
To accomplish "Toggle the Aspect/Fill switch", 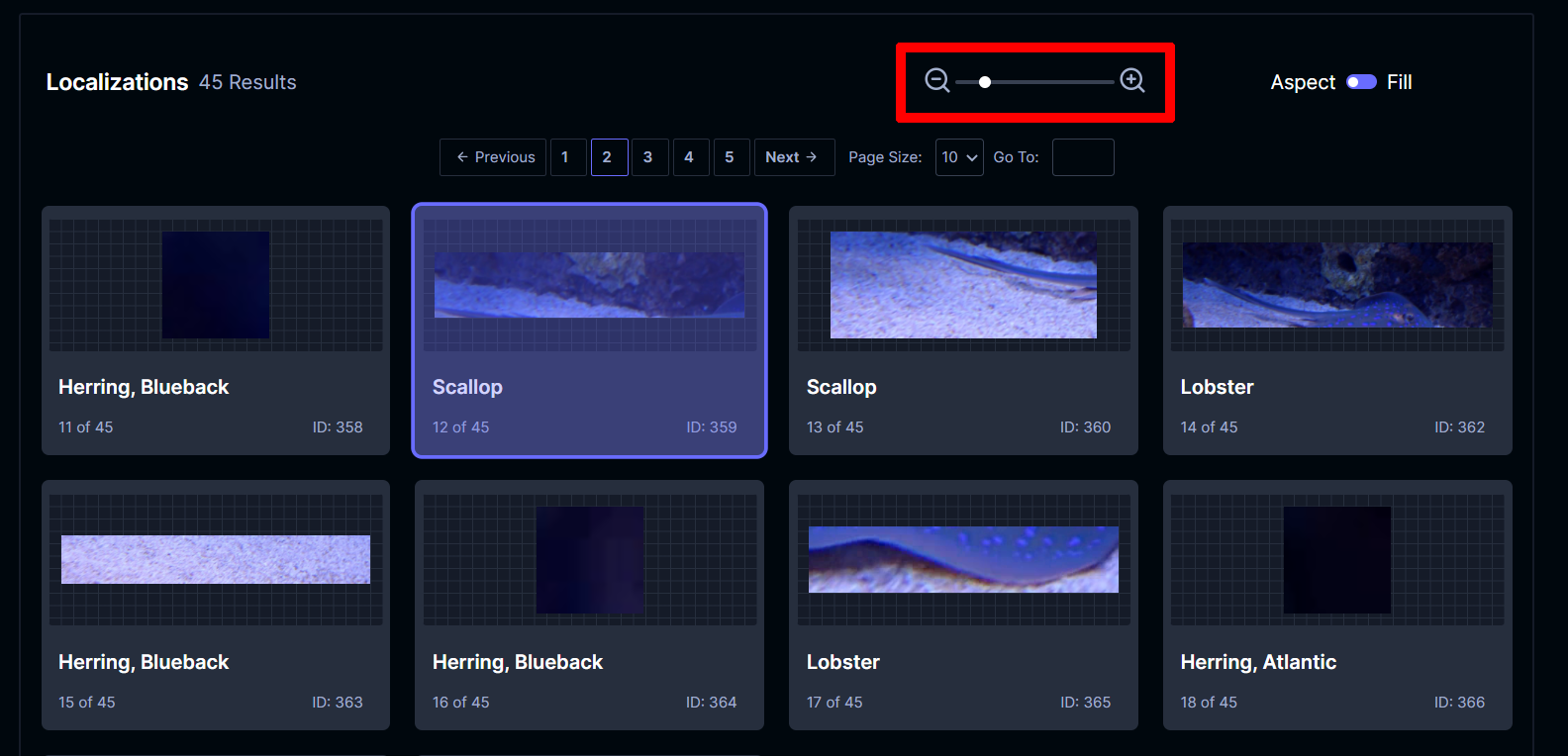I will tap(1361, 82).
